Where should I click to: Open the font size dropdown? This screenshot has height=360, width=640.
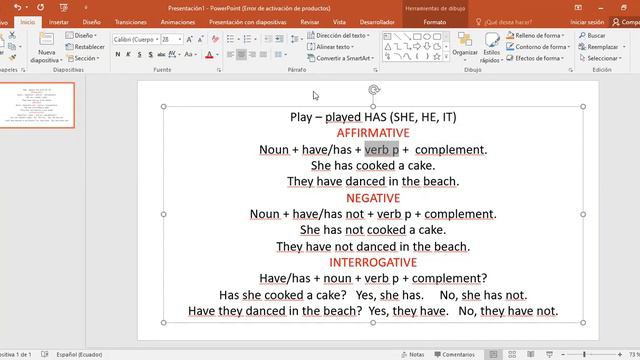[180, 39]
